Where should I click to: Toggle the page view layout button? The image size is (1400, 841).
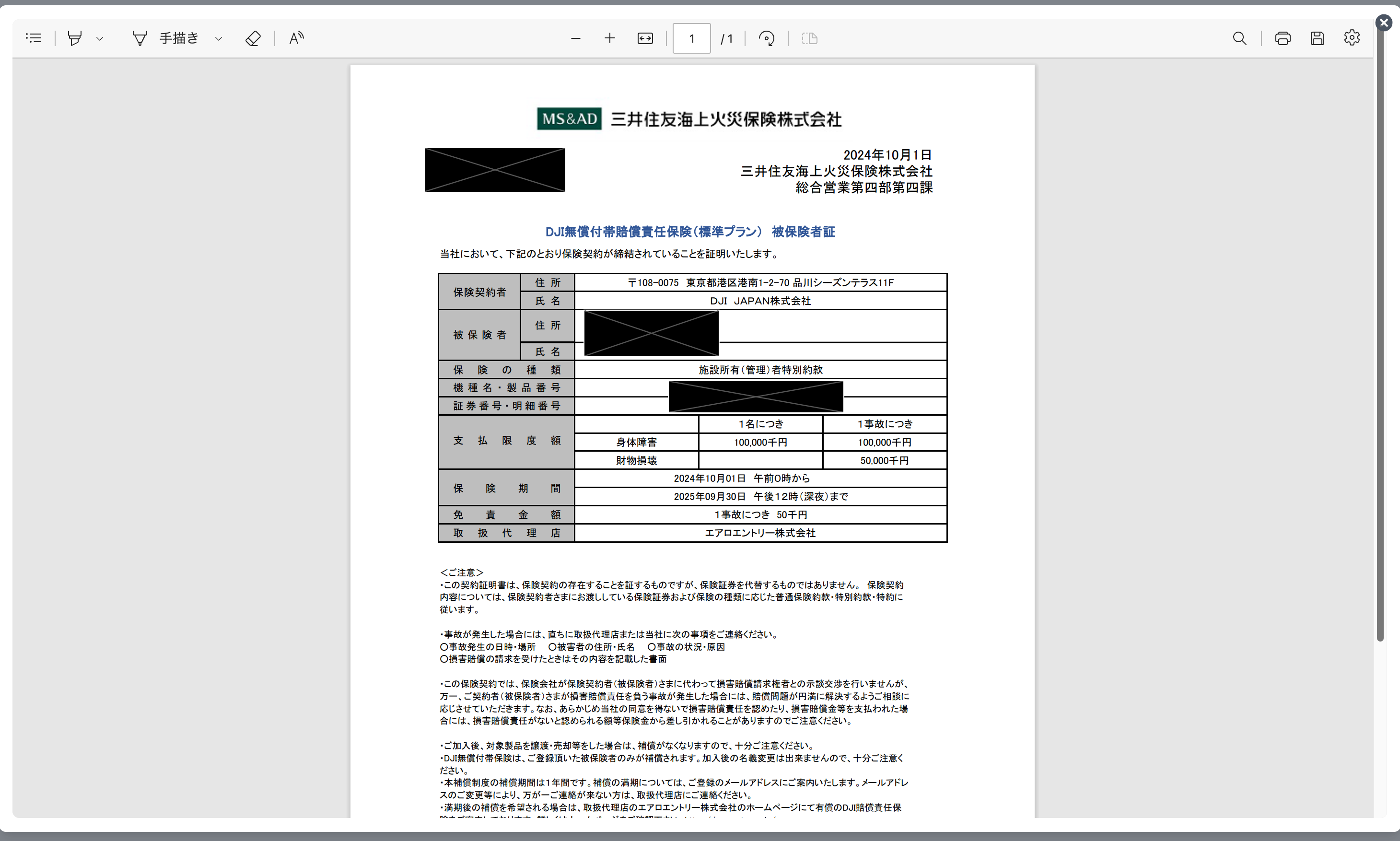point(810,38)
